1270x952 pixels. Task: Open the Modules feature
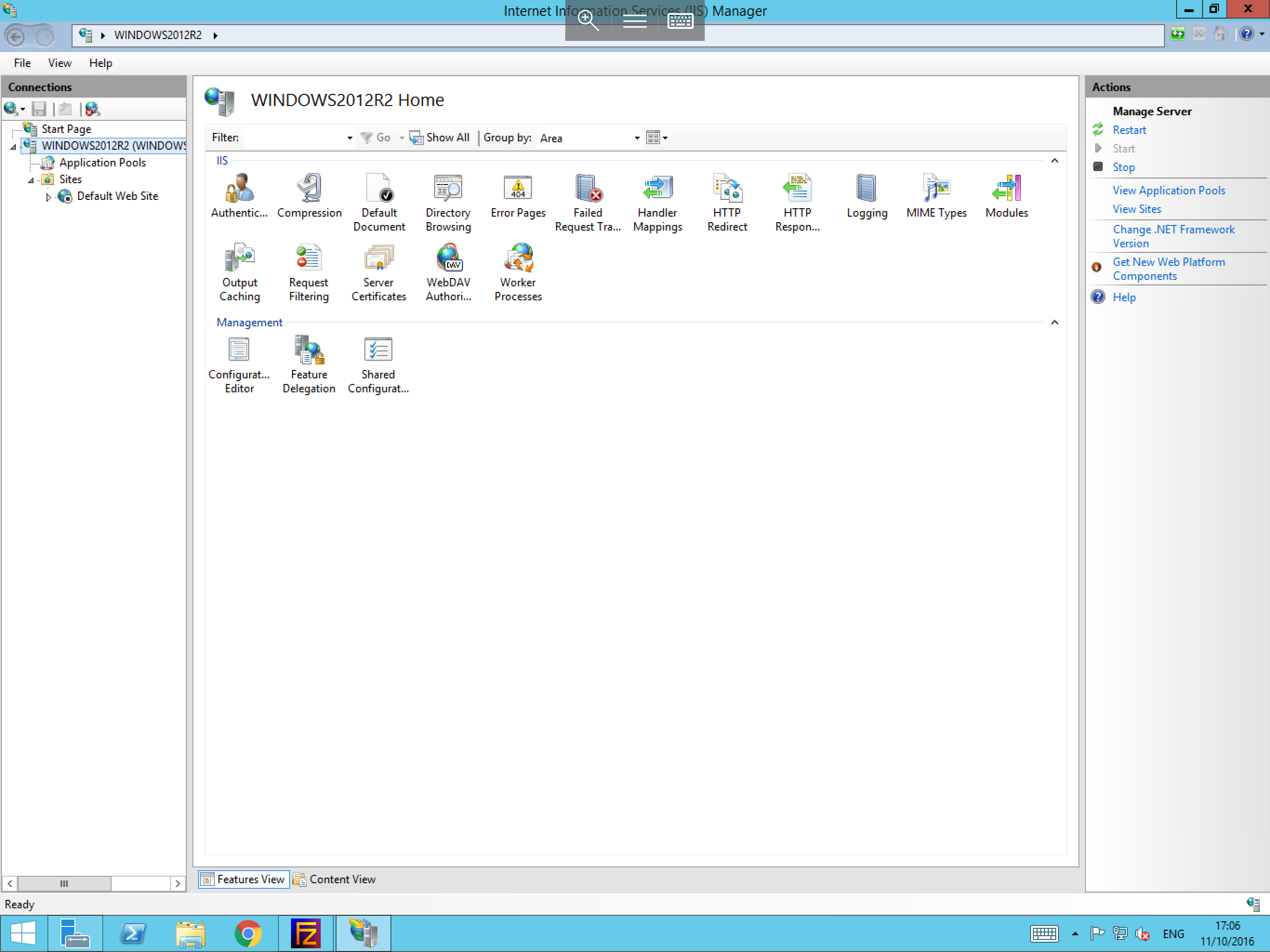pos(1006,196)
